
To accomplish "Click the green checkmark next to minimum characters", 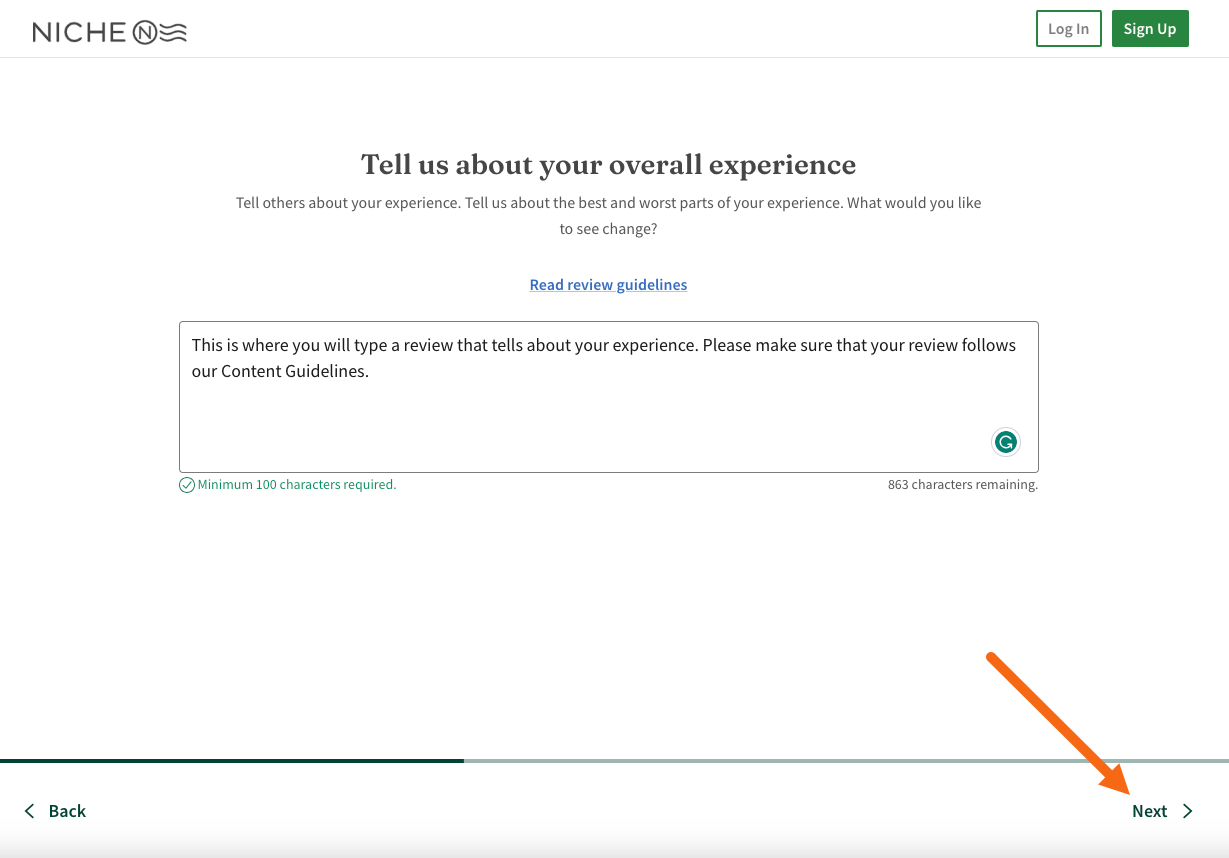I will [x=187, y=485].
